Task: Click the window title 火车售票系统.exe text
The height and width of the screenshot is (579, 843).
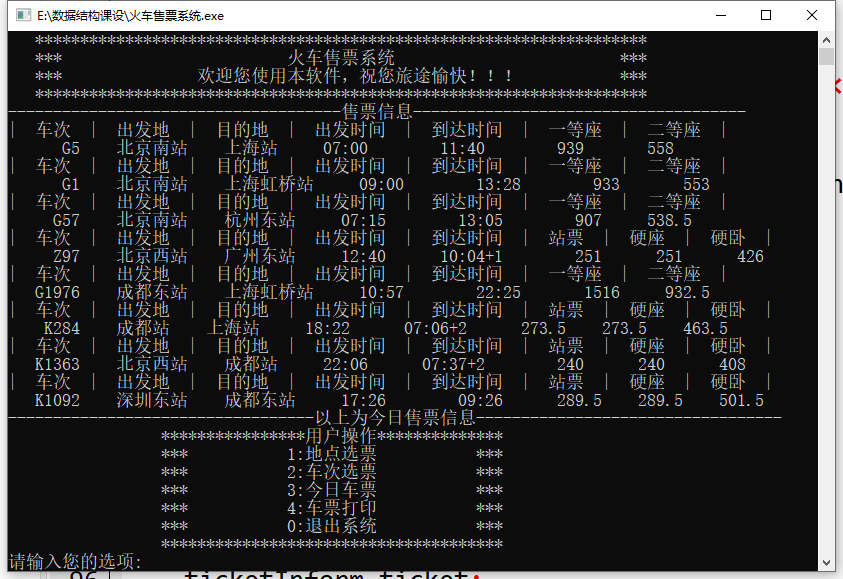Action: click(131, 16)
